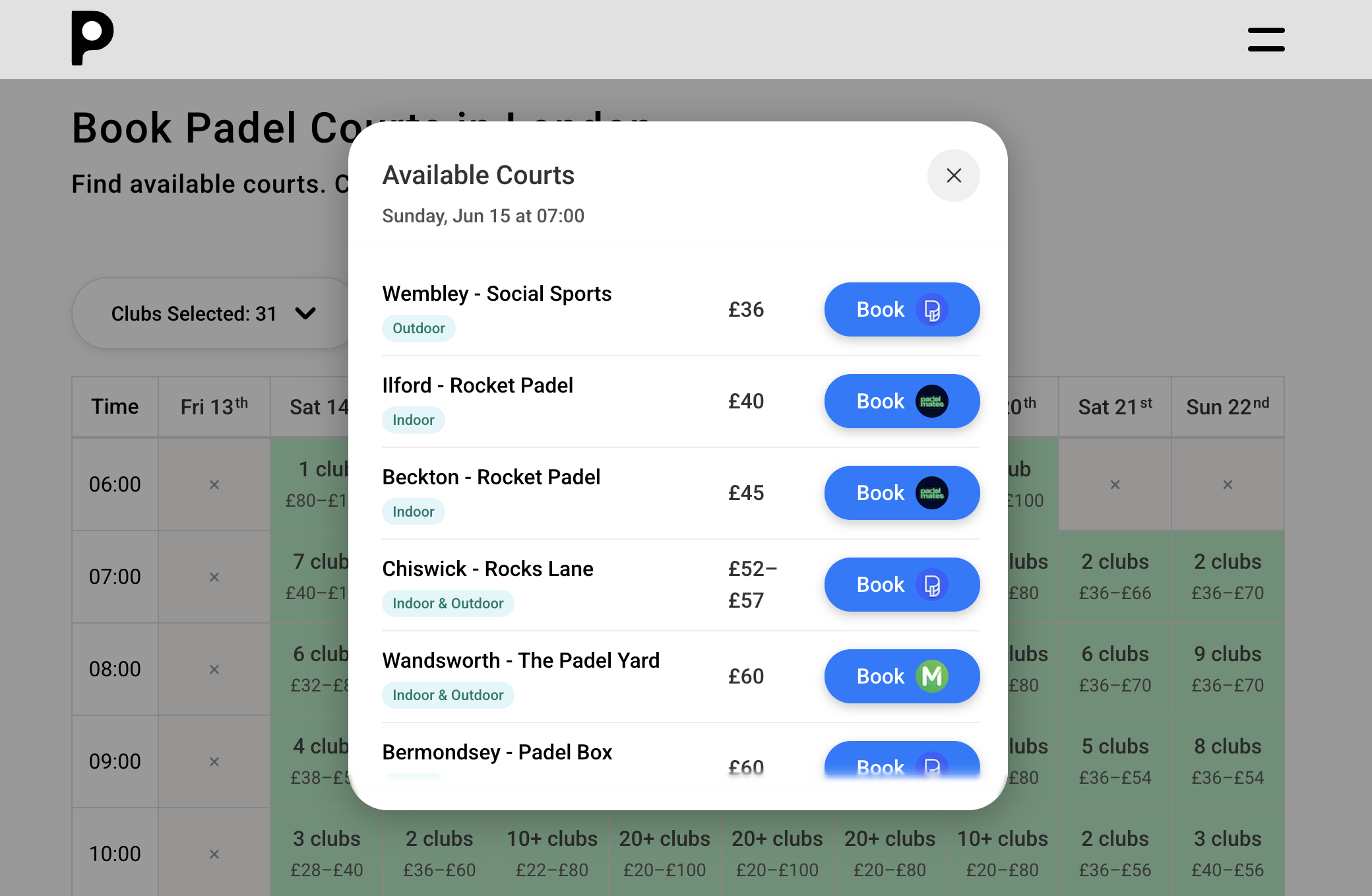Screen dimensions: 1372x896
Task: Click the Indoor tag under Ilford
Action: 413,420
